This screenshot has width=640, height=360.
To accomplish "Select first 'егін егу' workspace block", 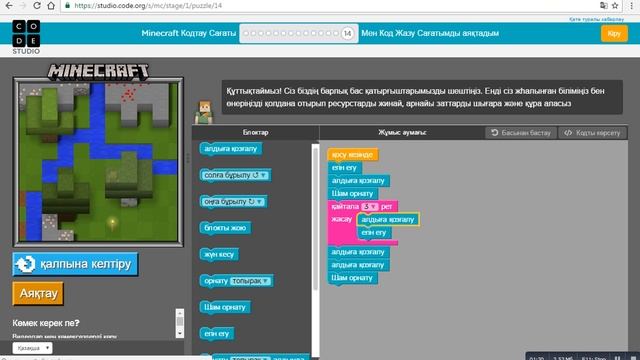I will pos(344,168).
